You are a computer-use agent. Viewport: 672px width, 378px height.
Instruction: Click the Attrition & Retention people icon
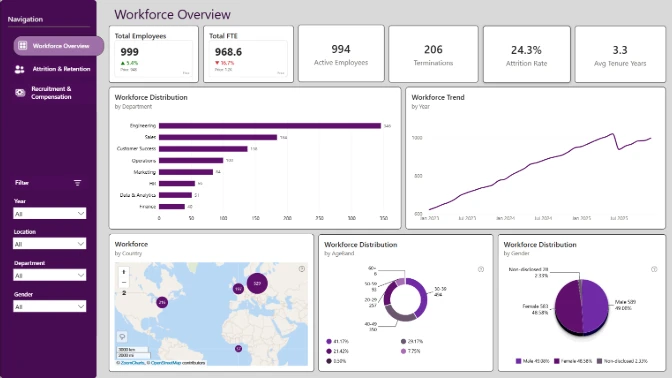pyautogui.click(x=19, y=69)
